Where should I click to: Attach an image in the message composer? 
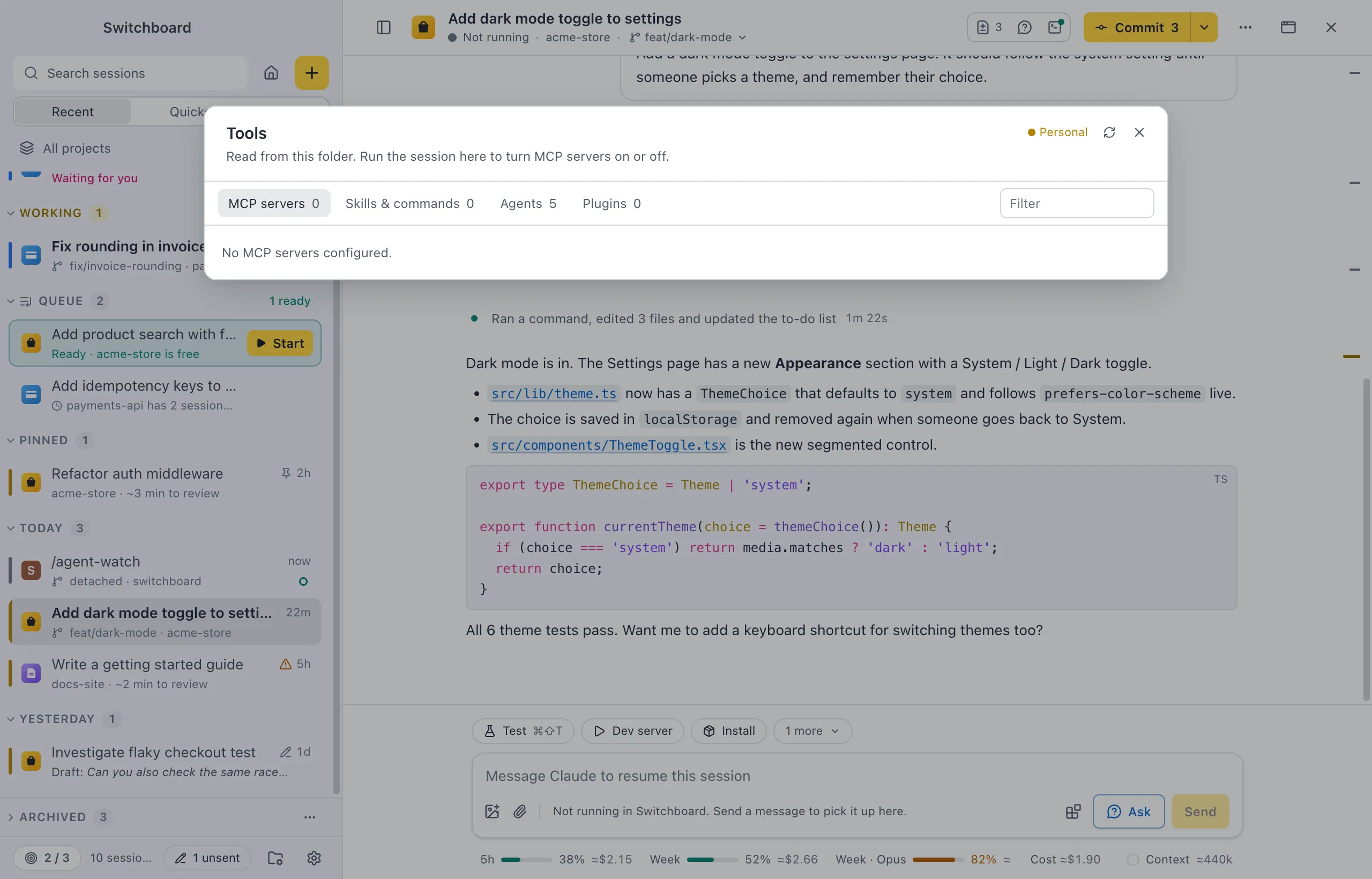click(x=492, y=811)
